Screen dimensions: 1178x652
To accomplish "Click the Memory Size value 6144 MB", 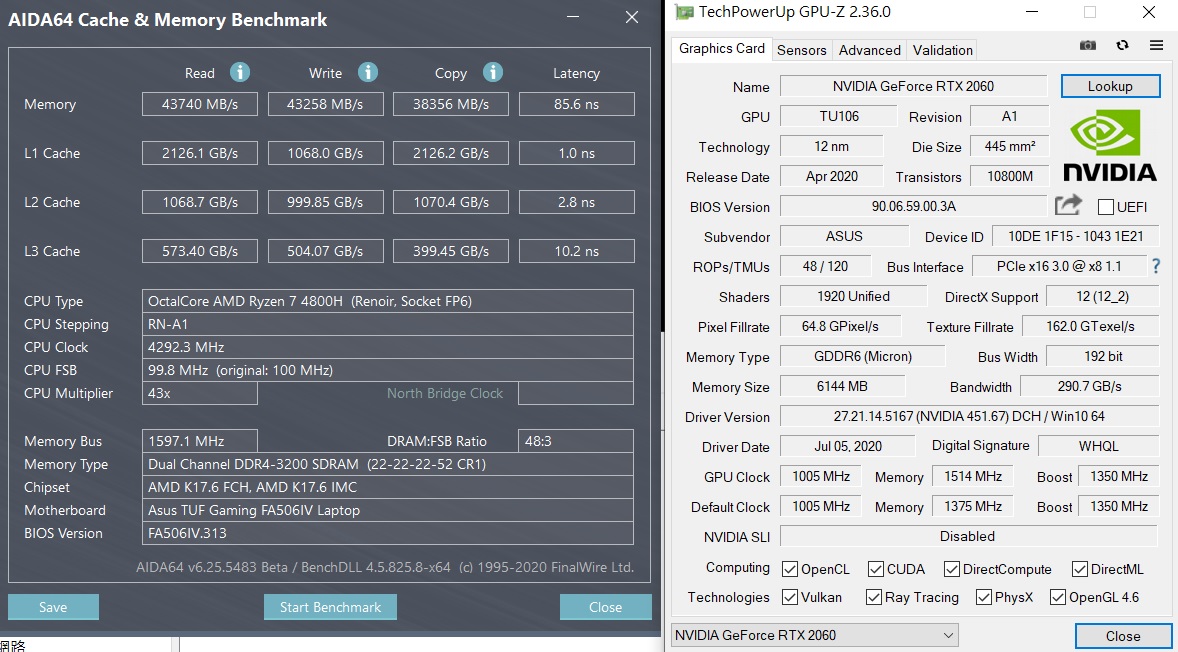I will [x=842, y=386].
